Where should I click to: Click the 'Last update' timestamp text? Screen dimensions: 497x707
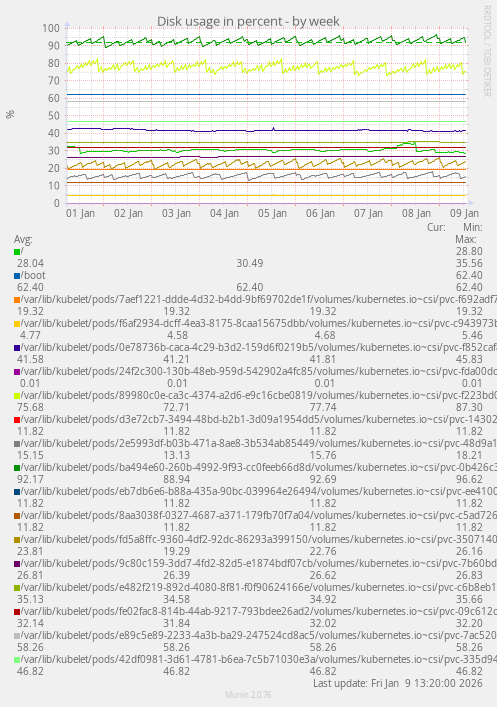coord(398,683)
